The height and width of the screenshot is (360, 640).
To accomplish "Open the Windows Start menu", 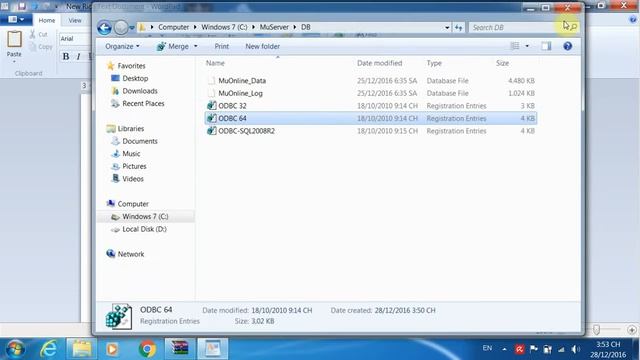I will click(16, 349).
